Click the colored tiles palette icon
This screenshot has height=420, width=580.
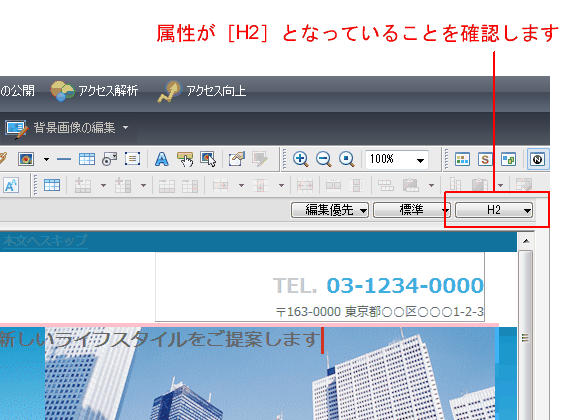coord(462,159)
